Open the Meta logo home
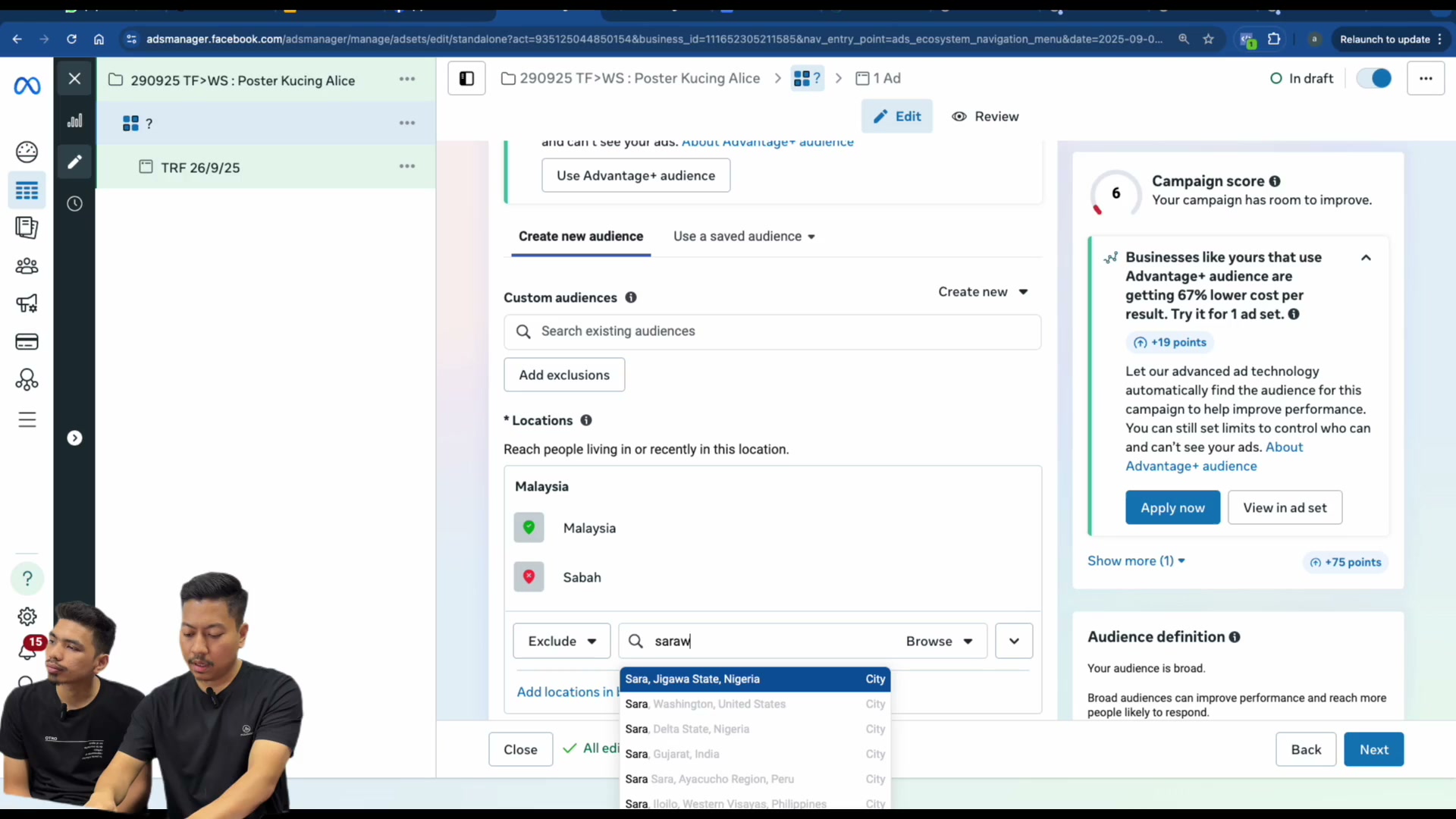The image size is (1456, 819). tap(27, 86)
